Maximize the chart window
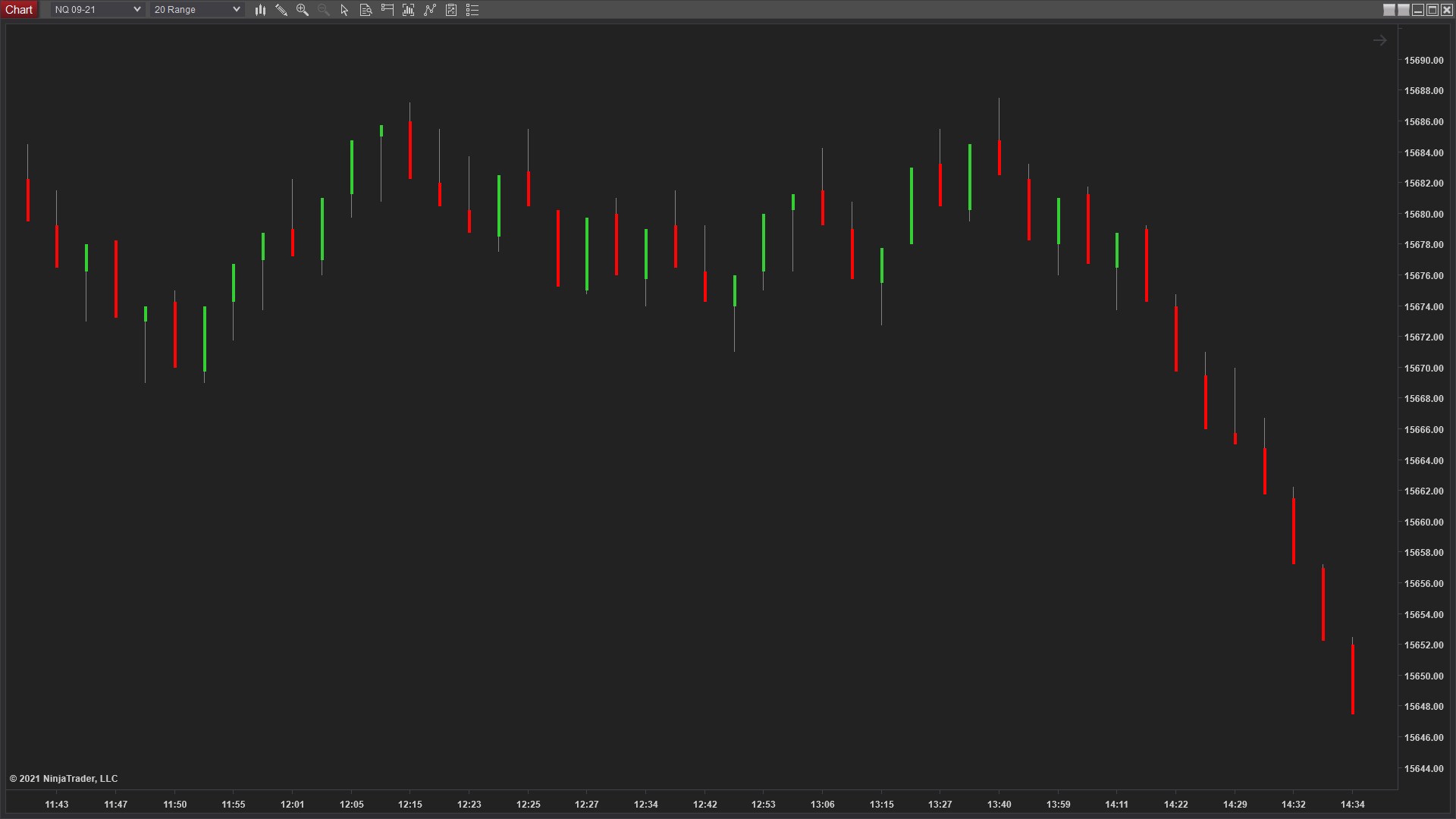The height and width of the screenshot is (819, 1456). coord(1432,10)
